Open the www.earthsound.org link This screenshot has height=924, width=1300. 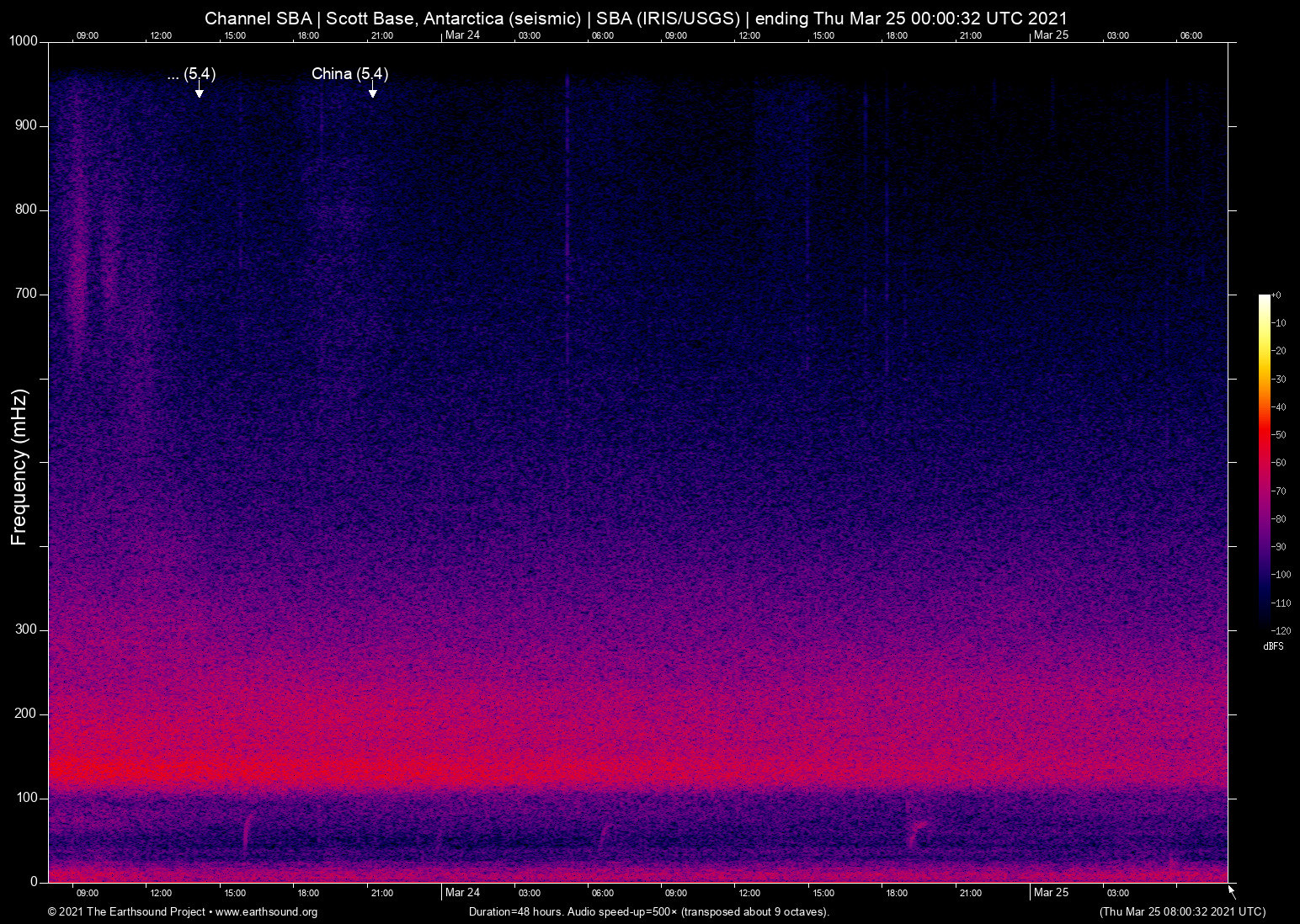(266, 912)
